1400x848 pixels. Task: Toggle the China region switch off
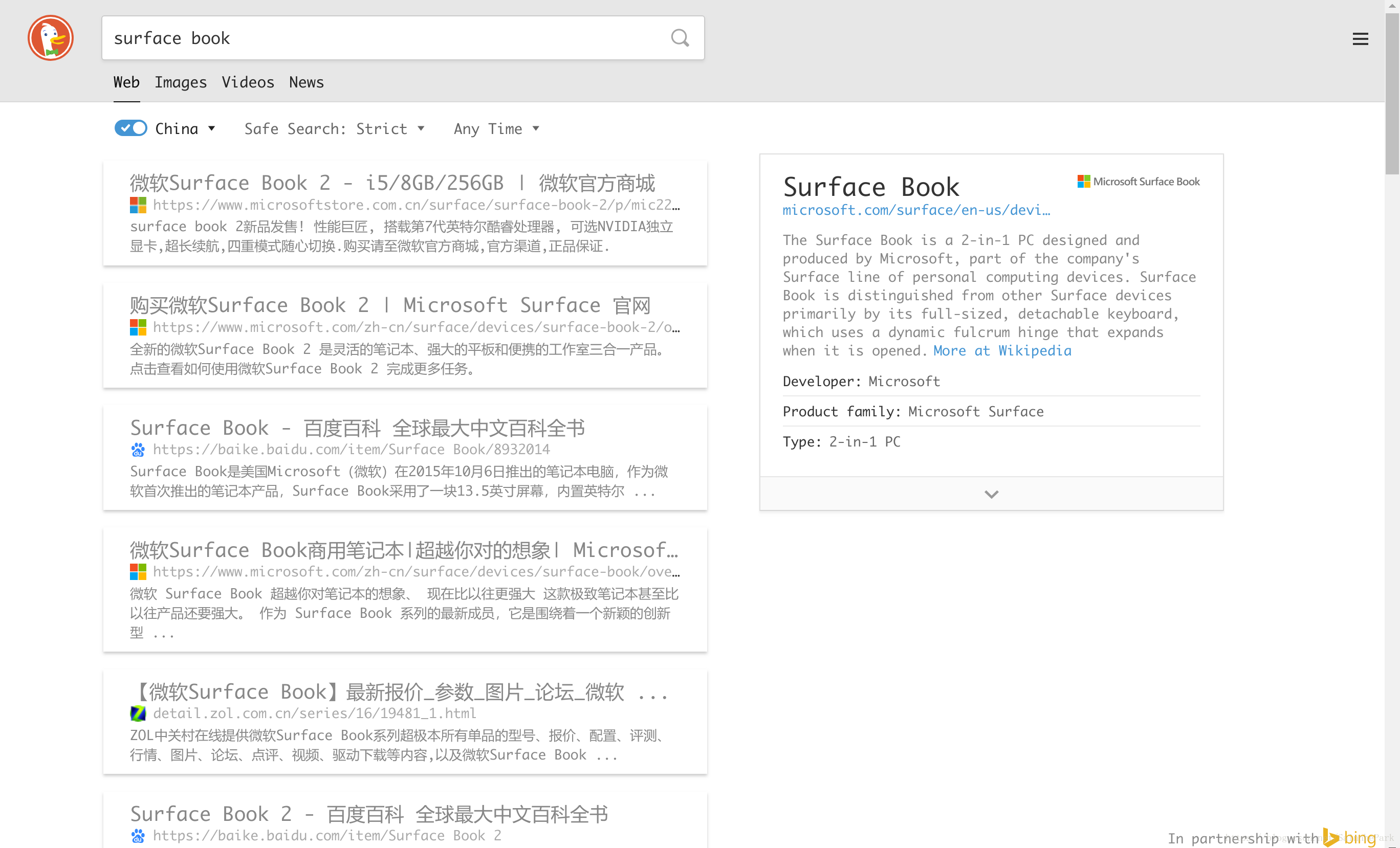pyautogui.click(x=130, y=128)
